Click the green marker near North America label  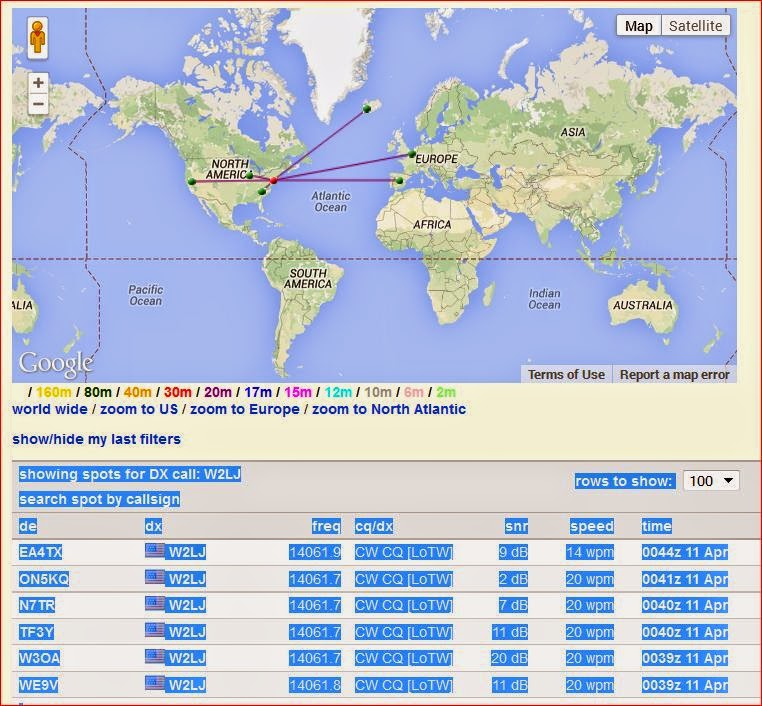pyautogui.click(x=250, y=175)
